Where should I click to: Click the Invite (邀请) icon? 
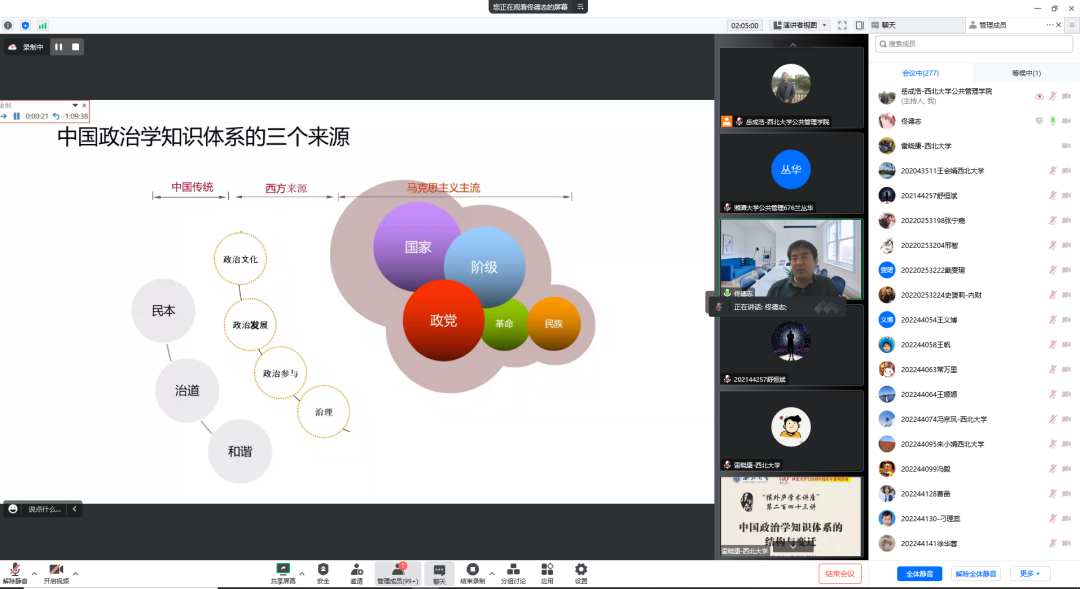356,570
